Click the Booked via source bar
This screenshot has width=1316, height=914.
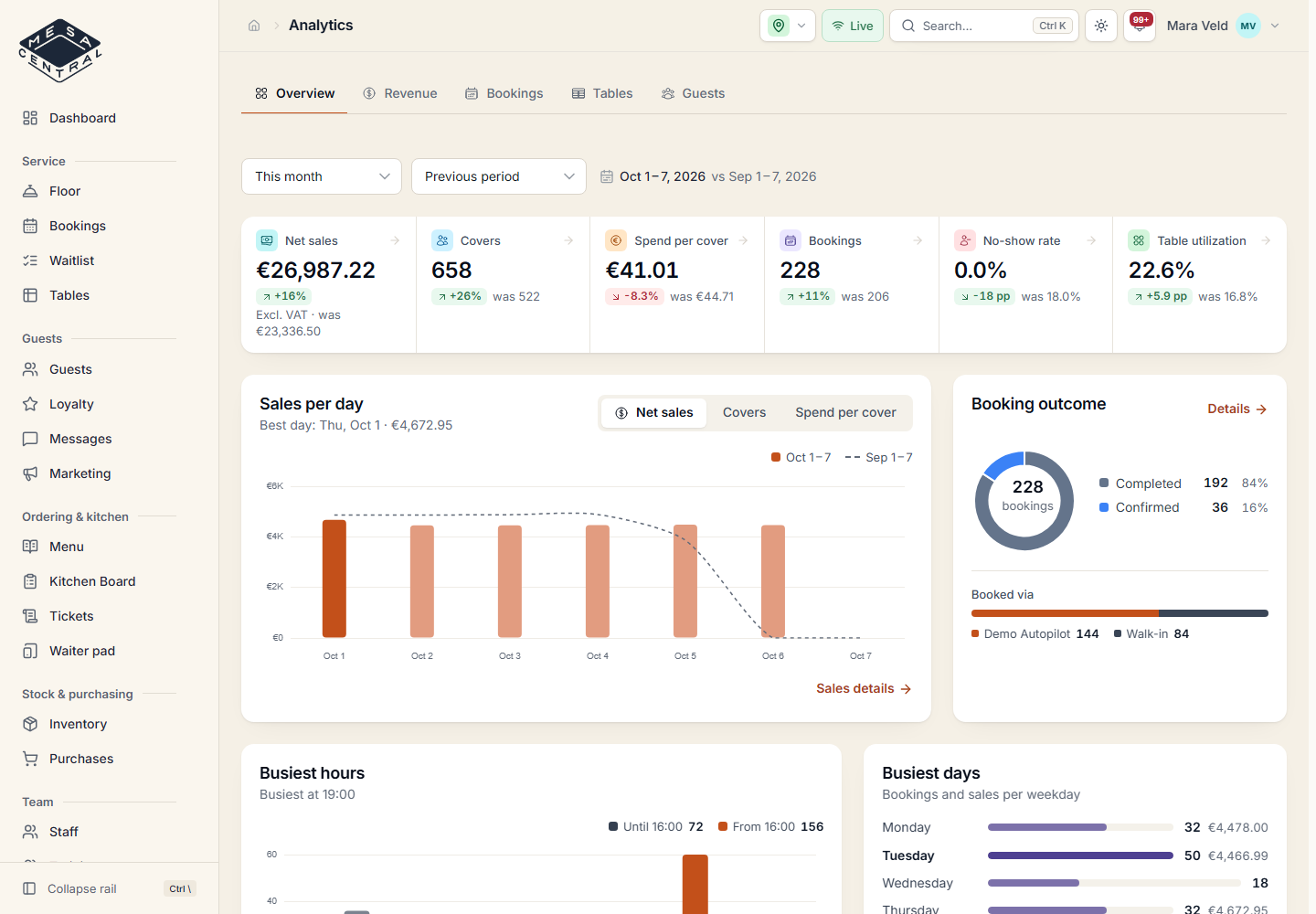point(1120,613)
